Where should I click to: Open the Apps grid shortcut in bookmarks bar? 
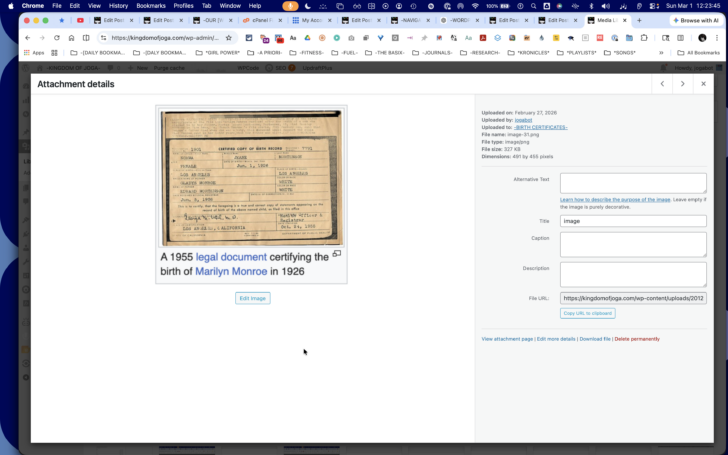34,53
